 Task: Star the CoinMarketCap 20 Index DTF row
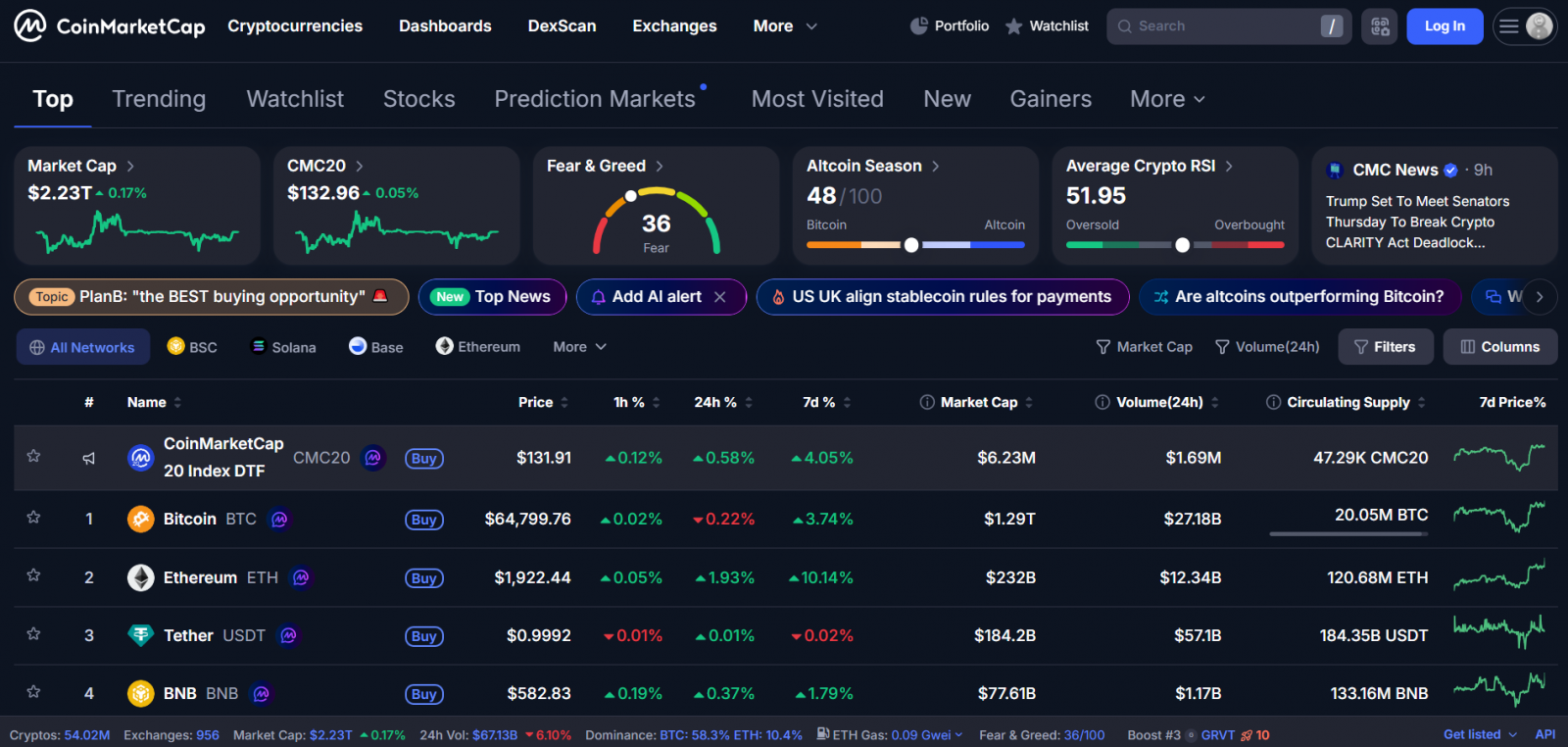click(x=33, y=457)
